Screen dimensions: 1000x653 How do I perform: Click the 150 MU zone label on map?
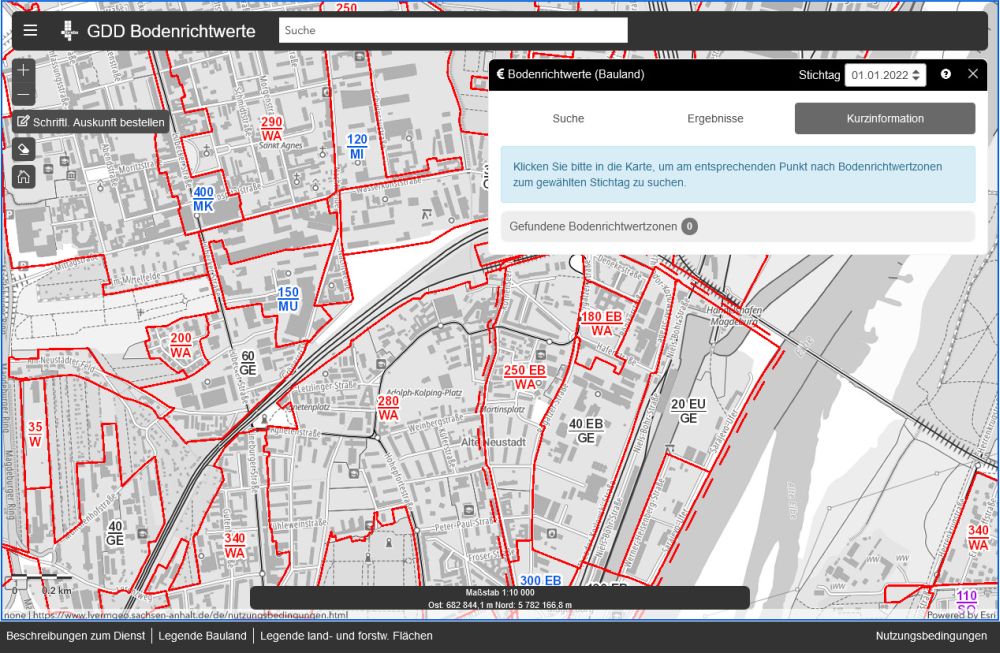(288, 298)
